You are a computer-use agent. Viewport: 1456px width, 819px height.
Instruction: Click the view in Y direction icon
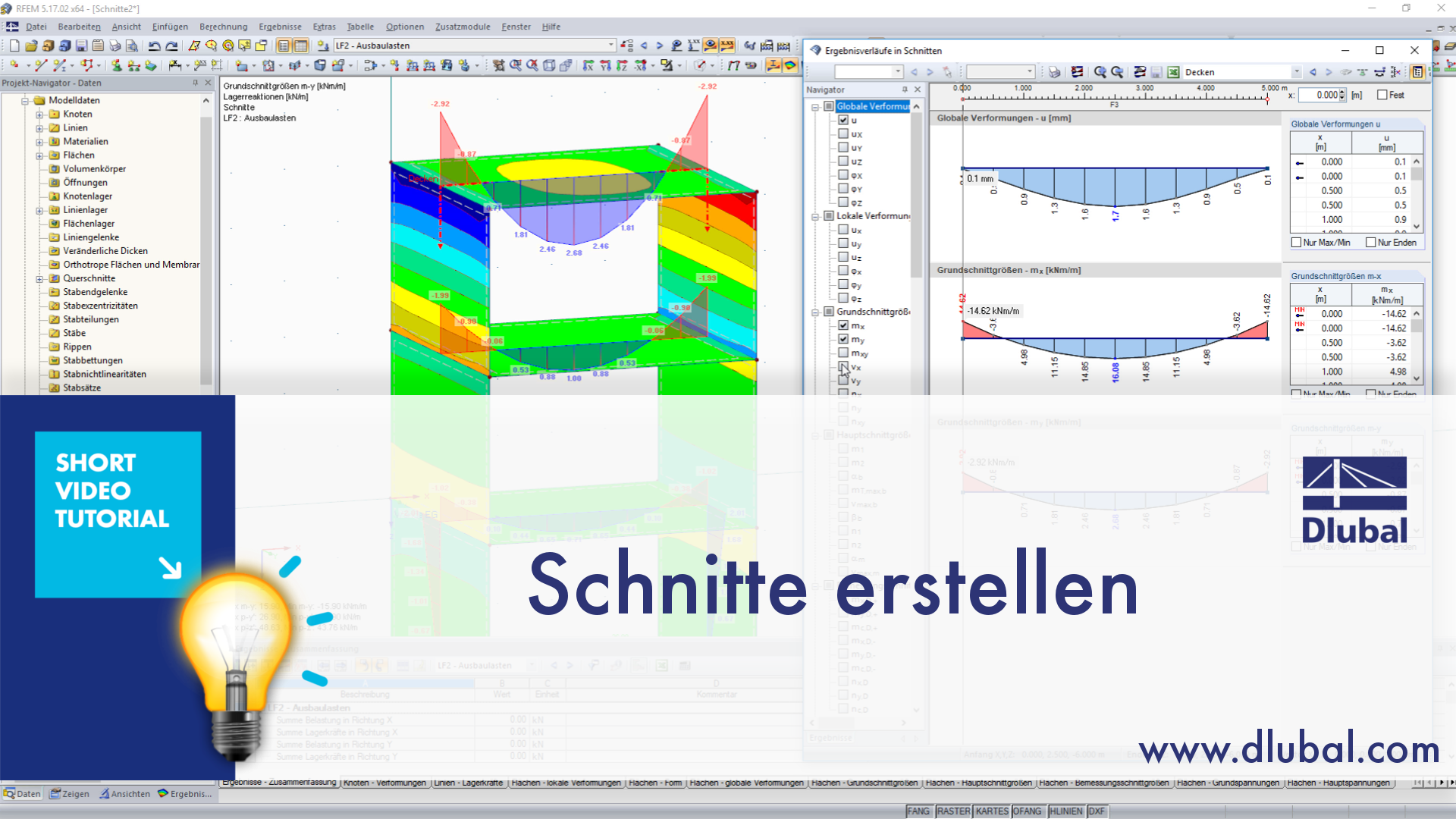coord(605,66)
